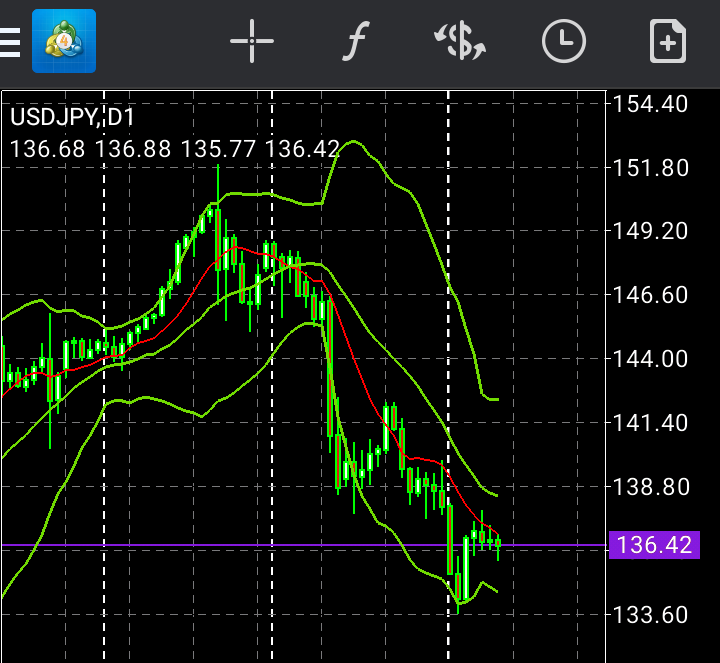Open new order document-plus icon
The height and width of the screenshot is (663, 720).
(x=668, y=41)
